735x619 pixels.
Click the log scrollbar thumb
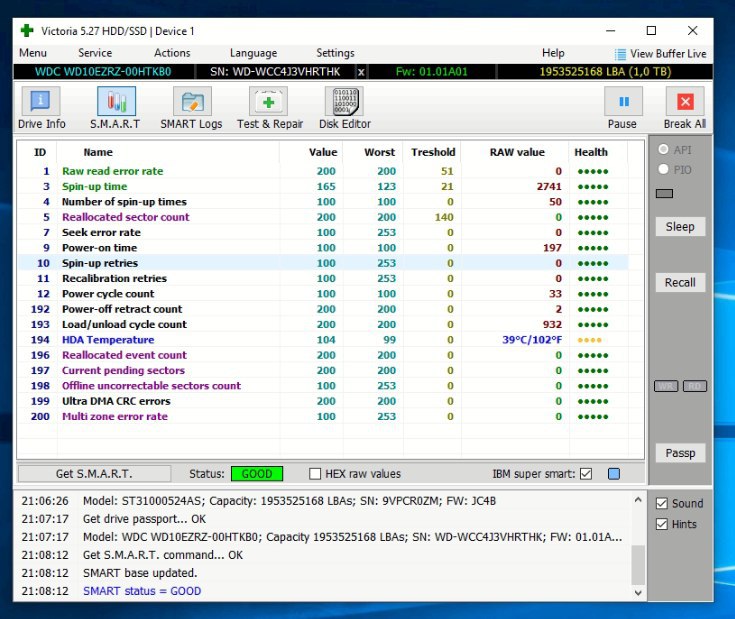[x=638, y=565]
